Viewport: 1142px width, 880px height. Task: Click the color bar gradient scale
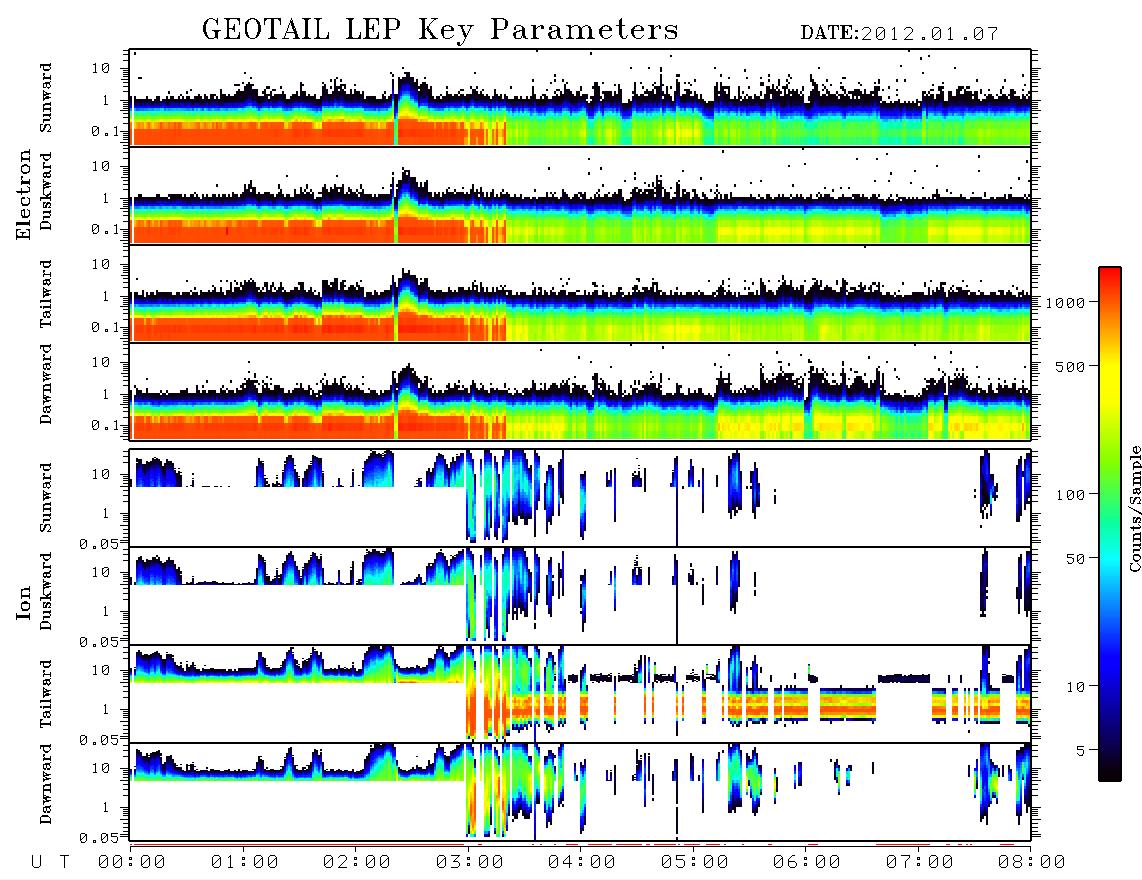click(x=1110, y=524)
